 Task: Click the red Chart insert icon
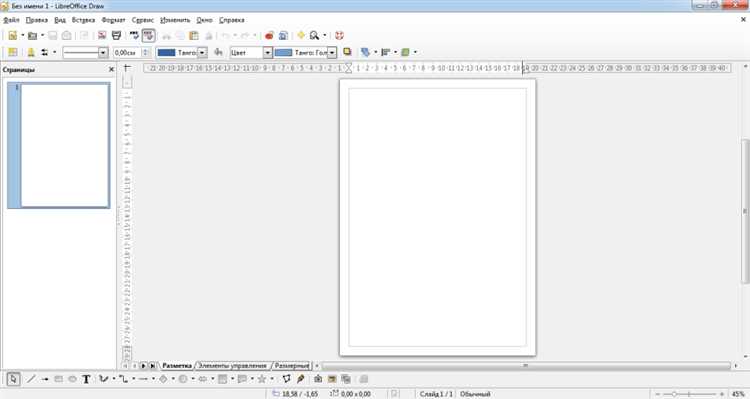269,35
